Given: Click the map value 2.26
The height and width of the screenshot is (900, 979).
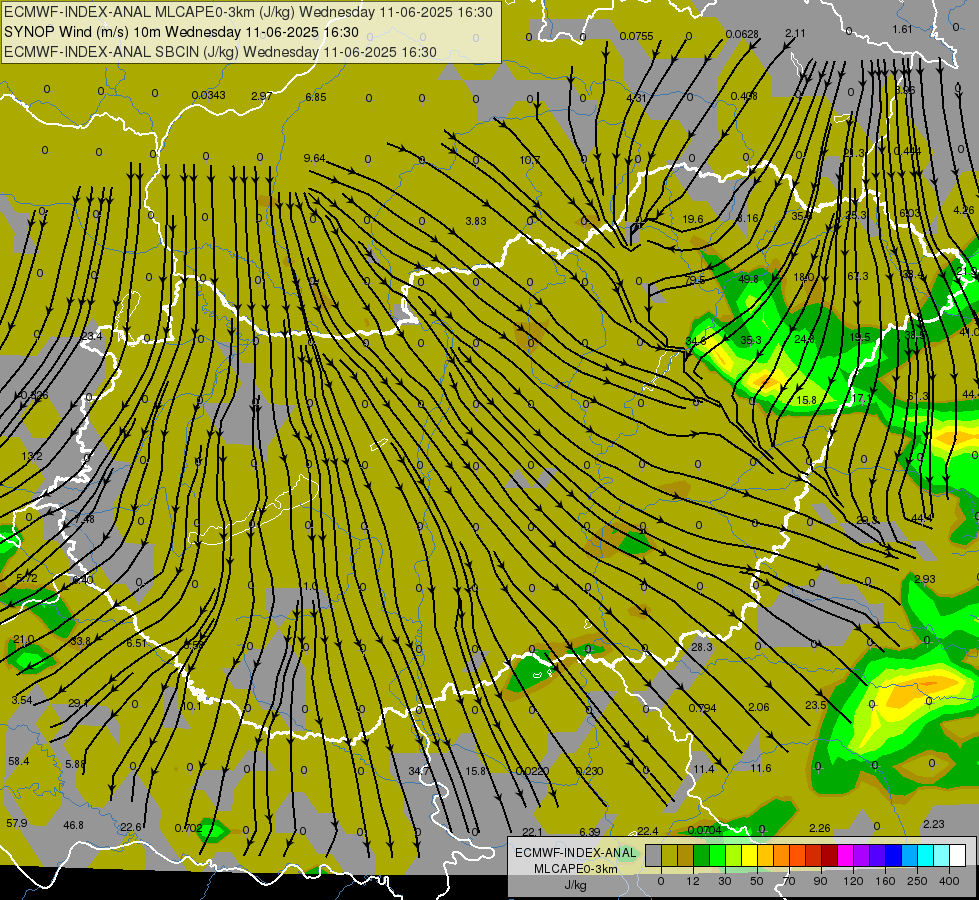Looking at the screenshot, I should coord(820,828).
